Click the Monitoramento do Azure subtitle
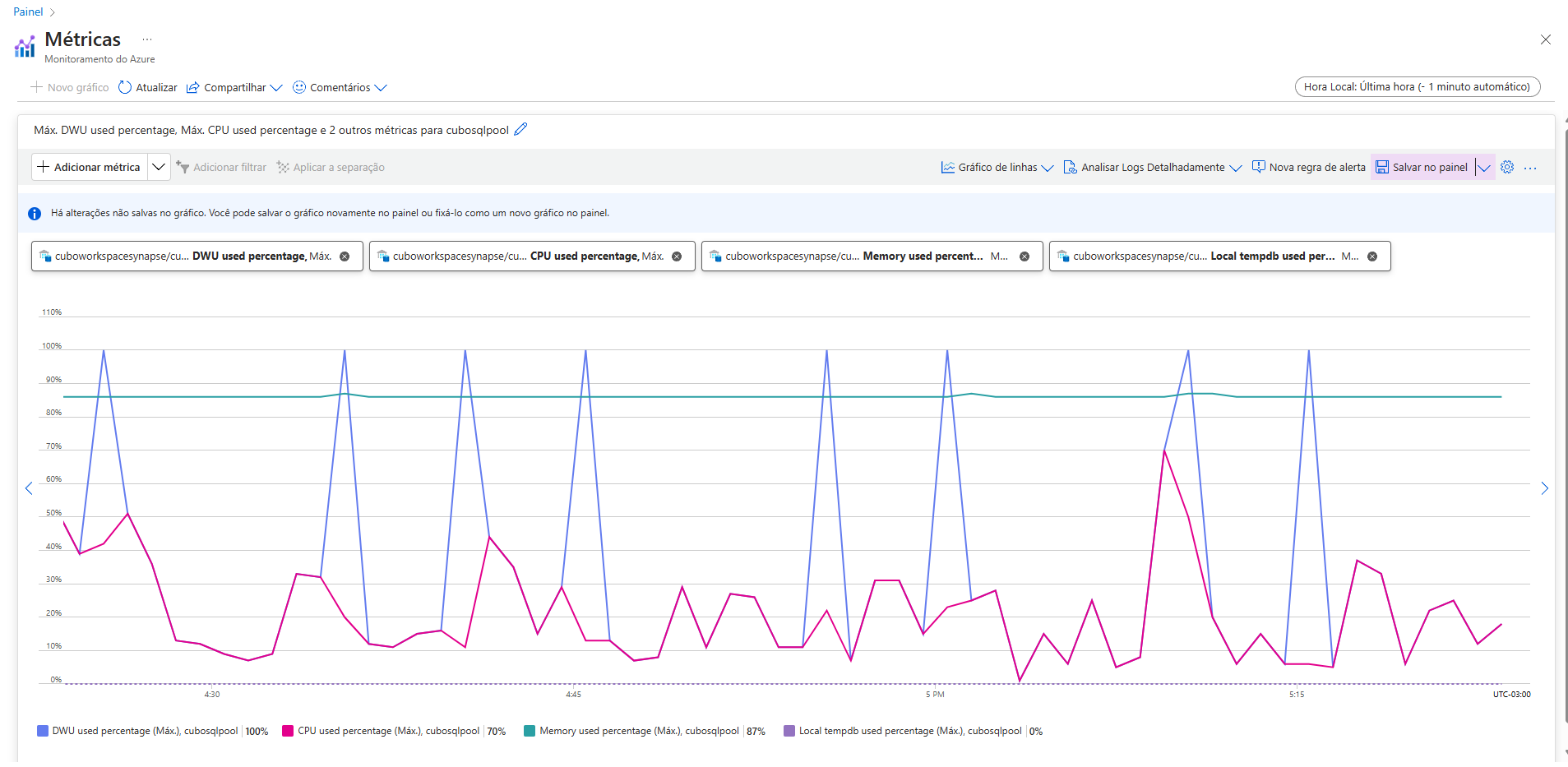 (x=99, y=59)
